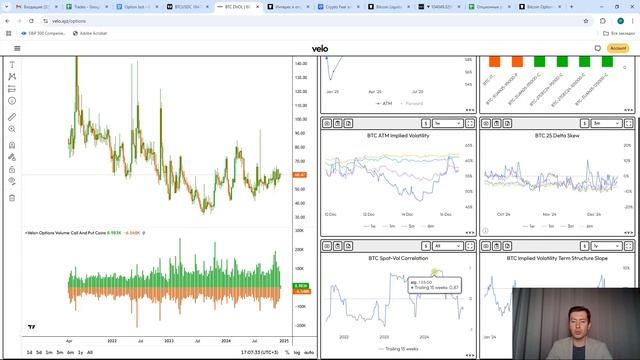Switch to the Gmail Входящие browser tab
Viewport: 640px width, 360px height.
click(x=37, y=7)
